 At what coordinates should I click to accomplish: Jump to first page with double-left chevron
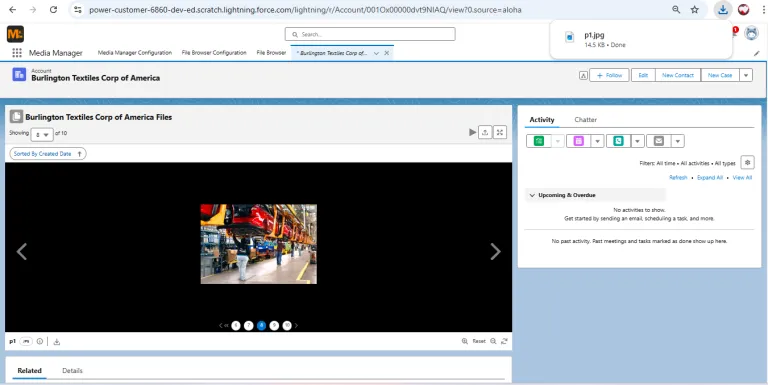(226, 325)
